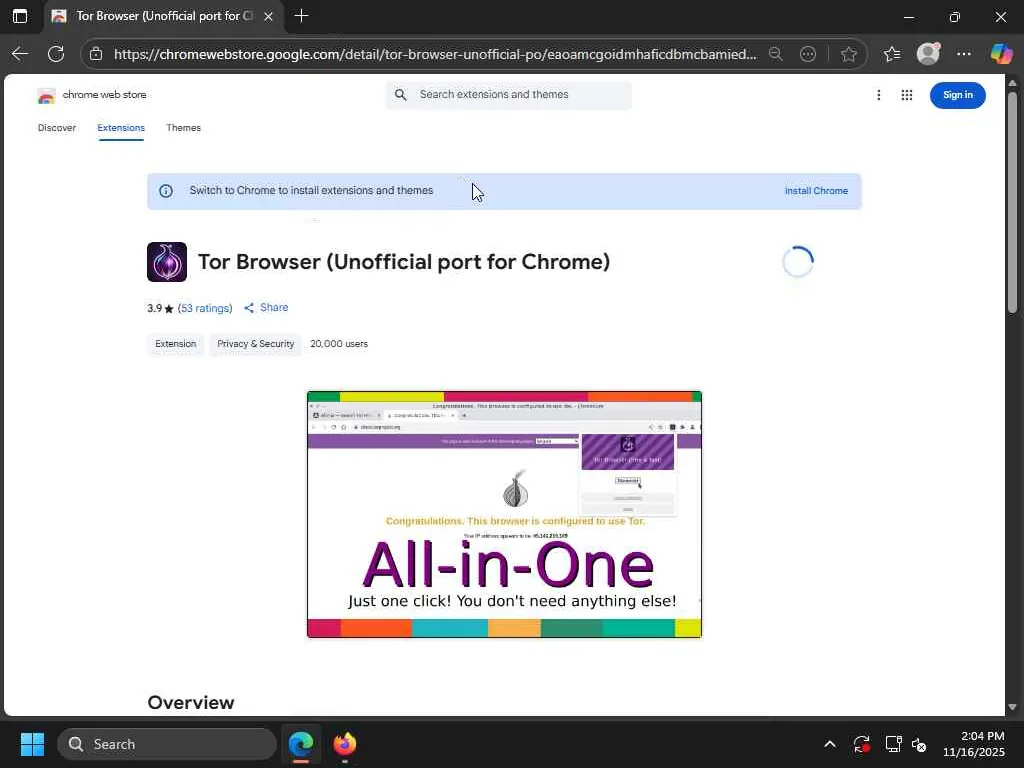Open the browser profile avatar
The width and height of the screenshot is (1024, 768).
[x=928, y=54]
